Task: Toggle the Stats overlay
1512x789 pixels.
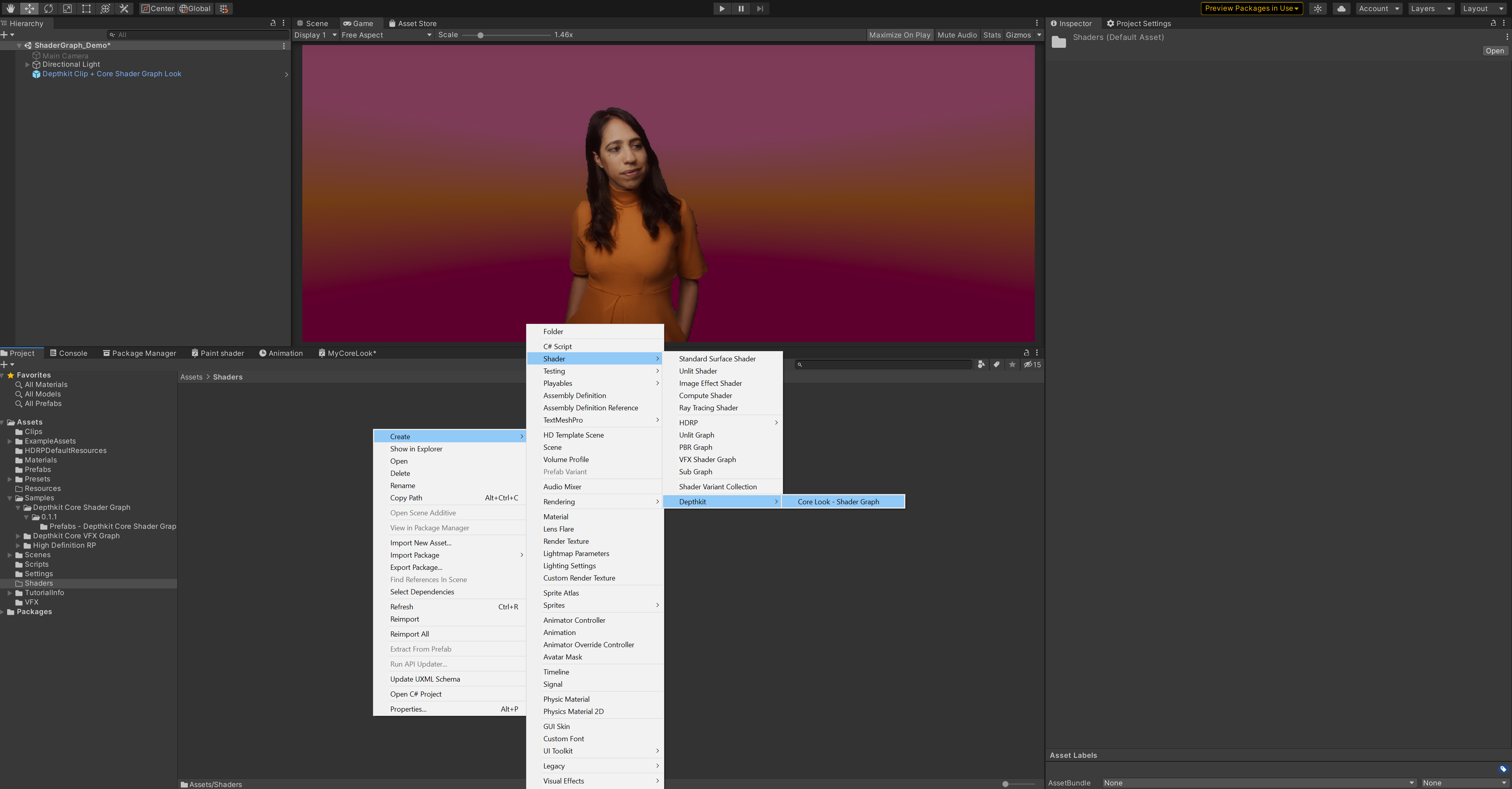Action: 992,35
